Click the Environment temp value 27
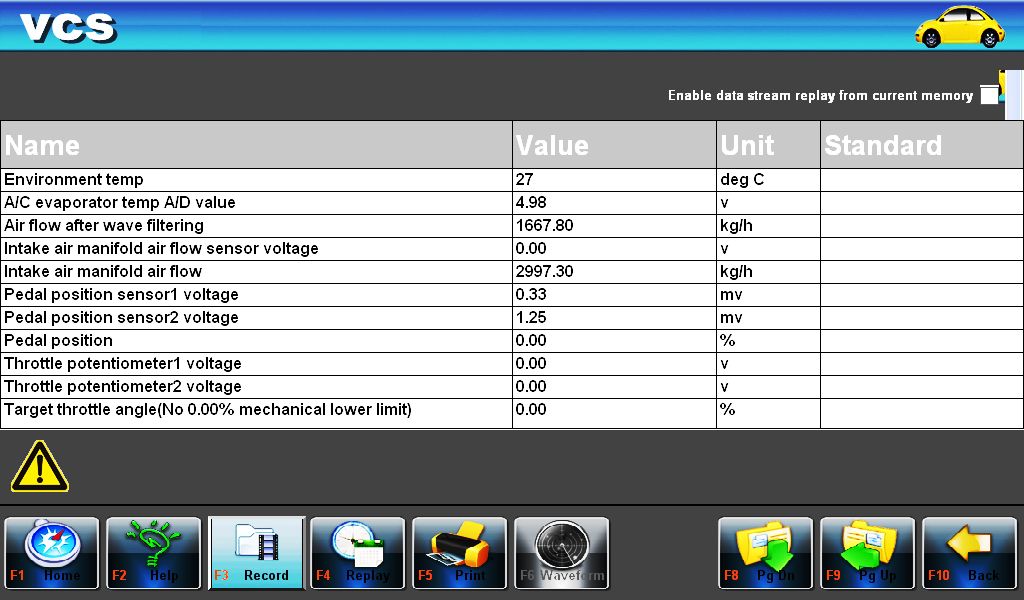 [x=524, y=180]
